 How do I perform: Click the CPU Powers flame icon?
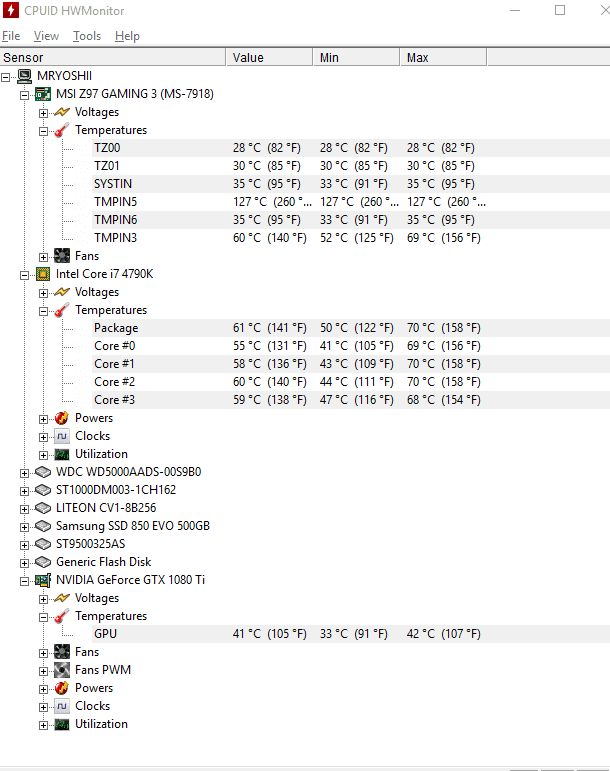click(62, 418)
